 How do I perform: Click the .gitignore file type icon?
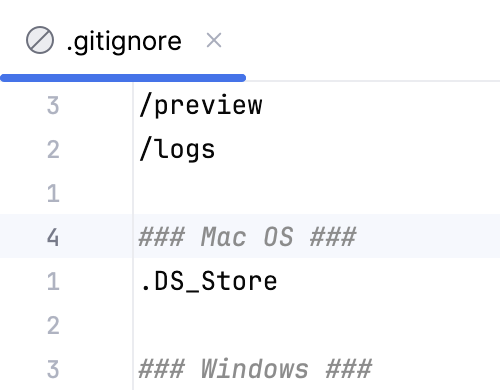tap(40, 40)
